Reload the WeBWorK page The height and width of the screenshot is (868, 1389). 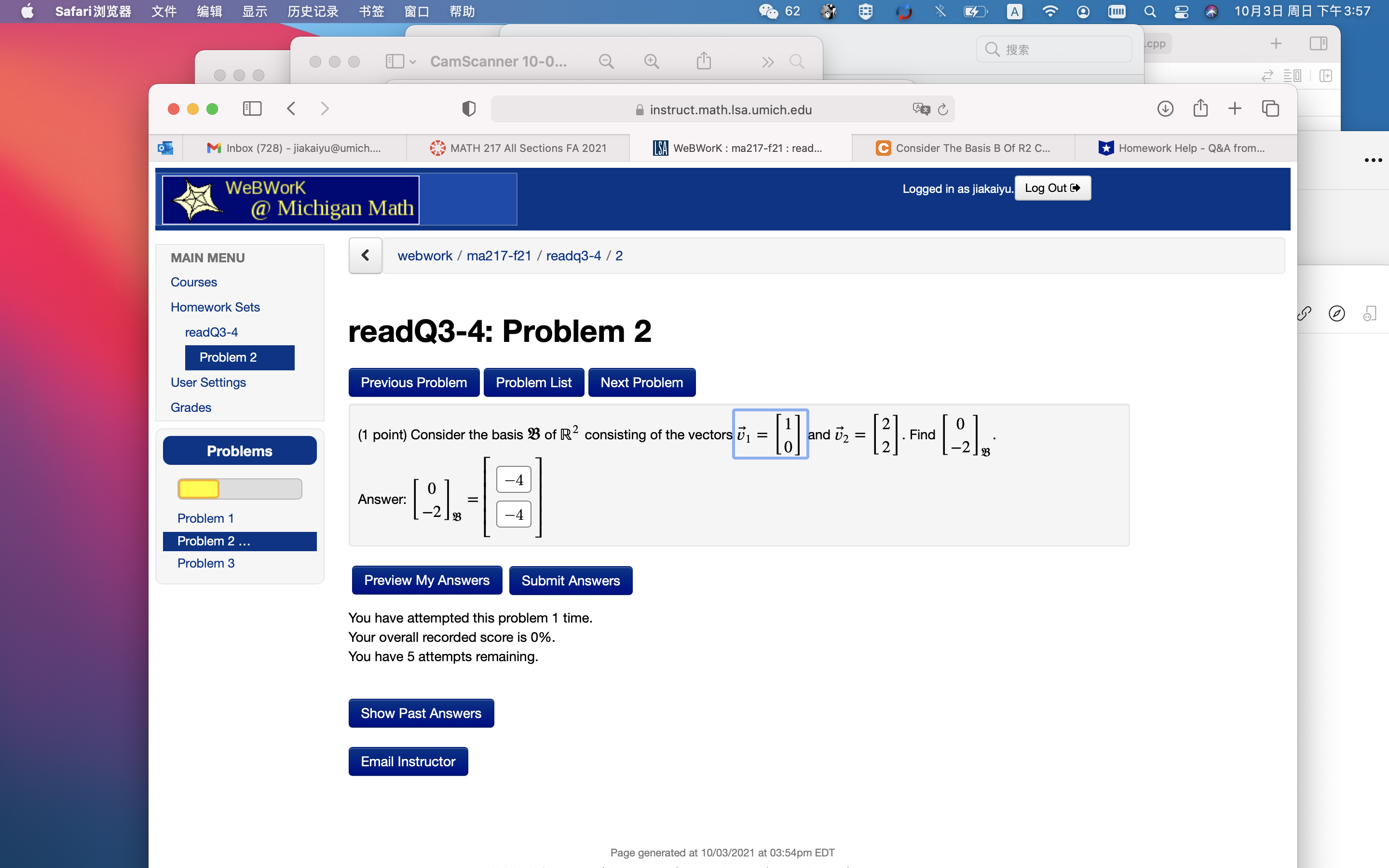[943, 109]
